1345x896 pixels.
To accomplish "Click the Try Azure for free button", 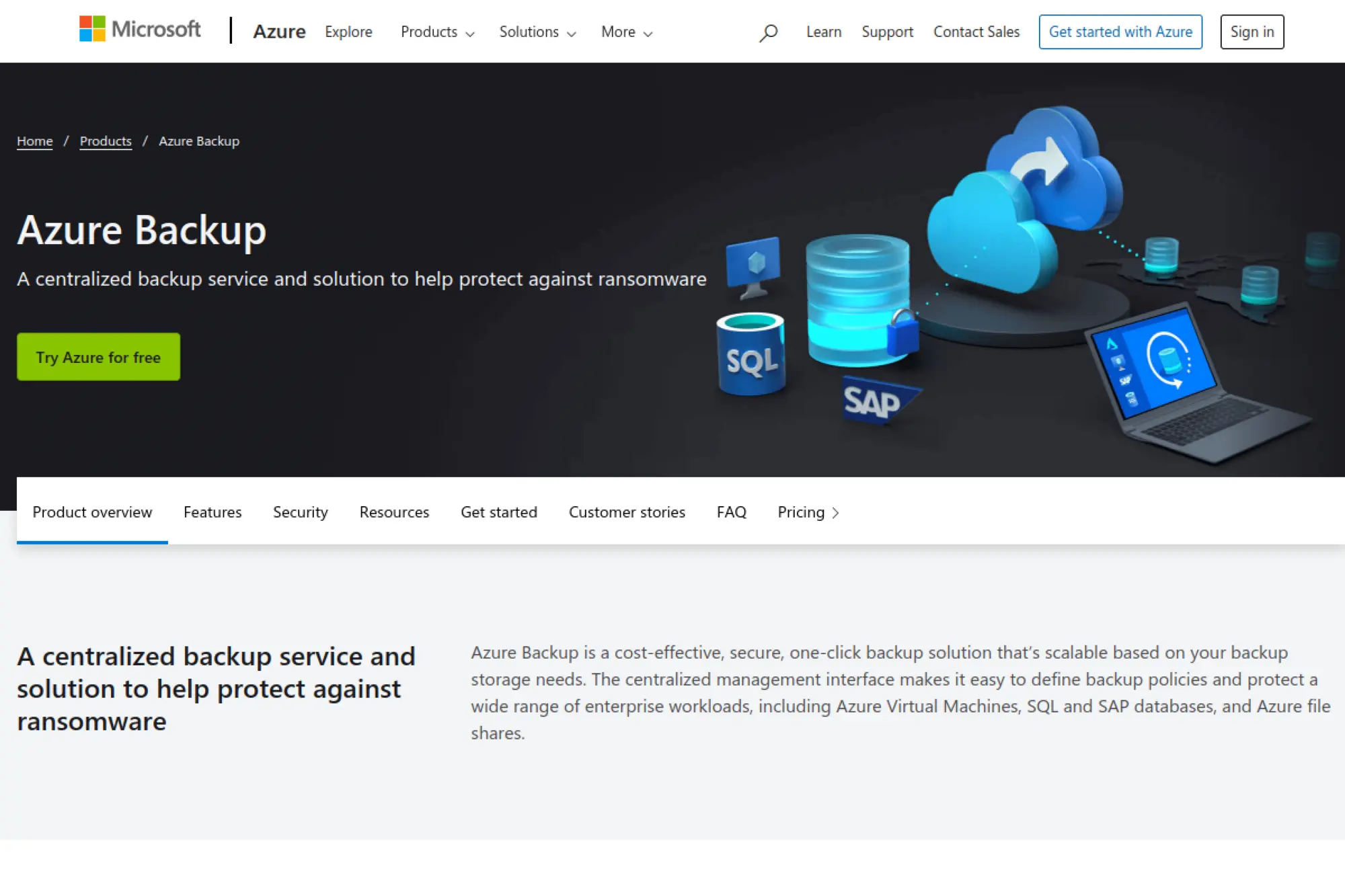I will 98,356.
